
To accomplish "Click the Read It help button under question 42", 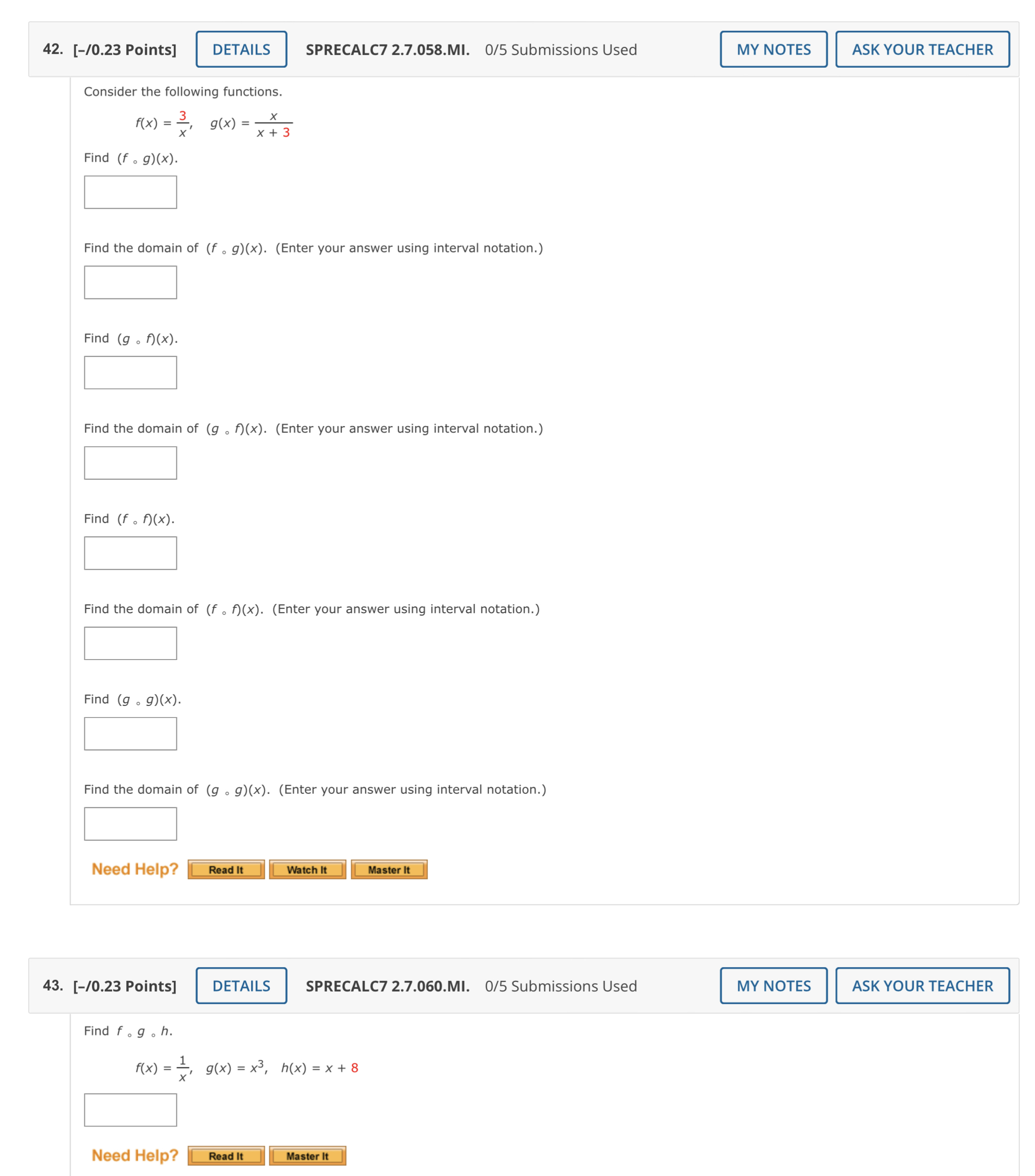I will coord(225,870).
